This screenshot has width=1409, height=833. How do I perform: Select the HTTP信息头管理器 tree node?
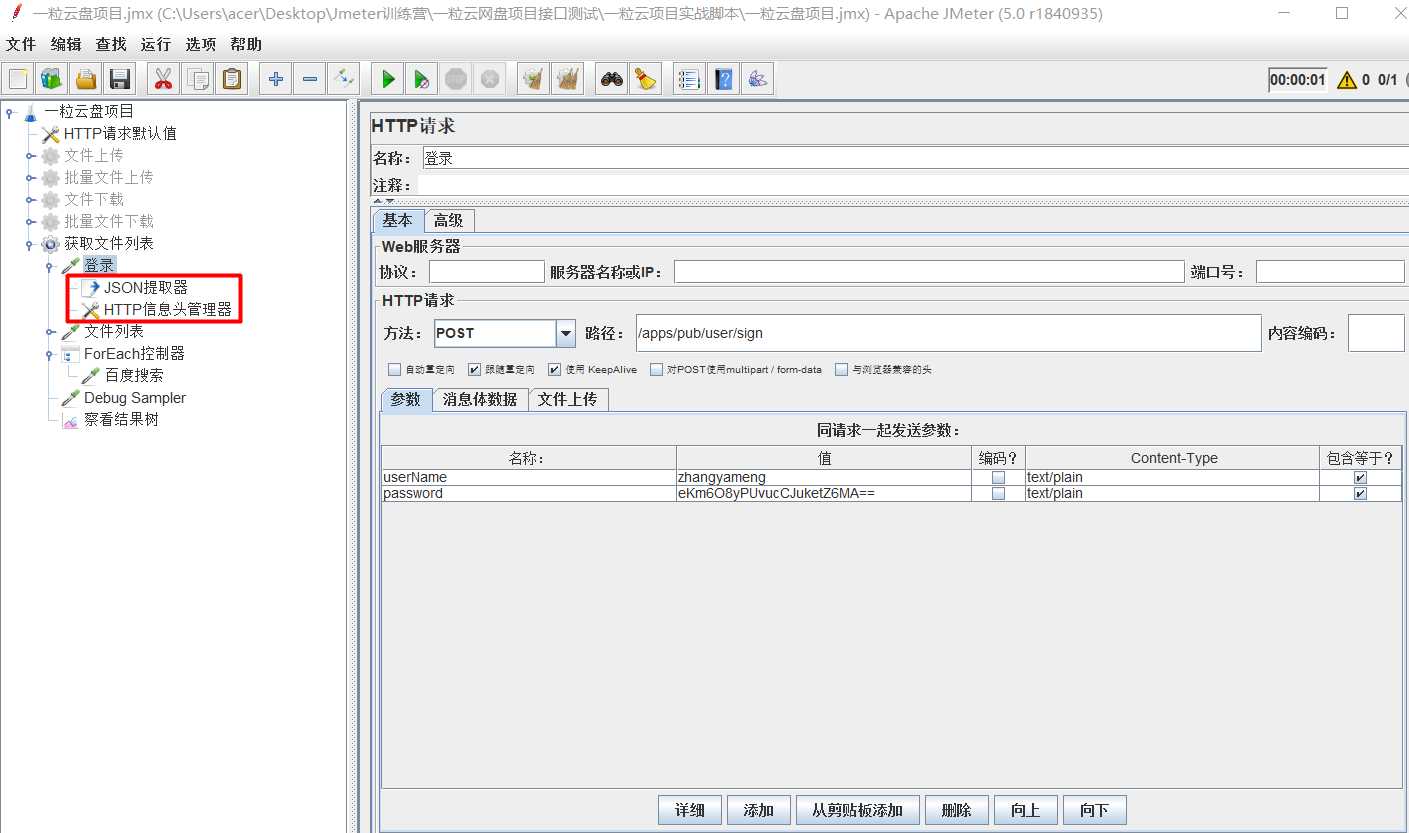click(167, 310)
